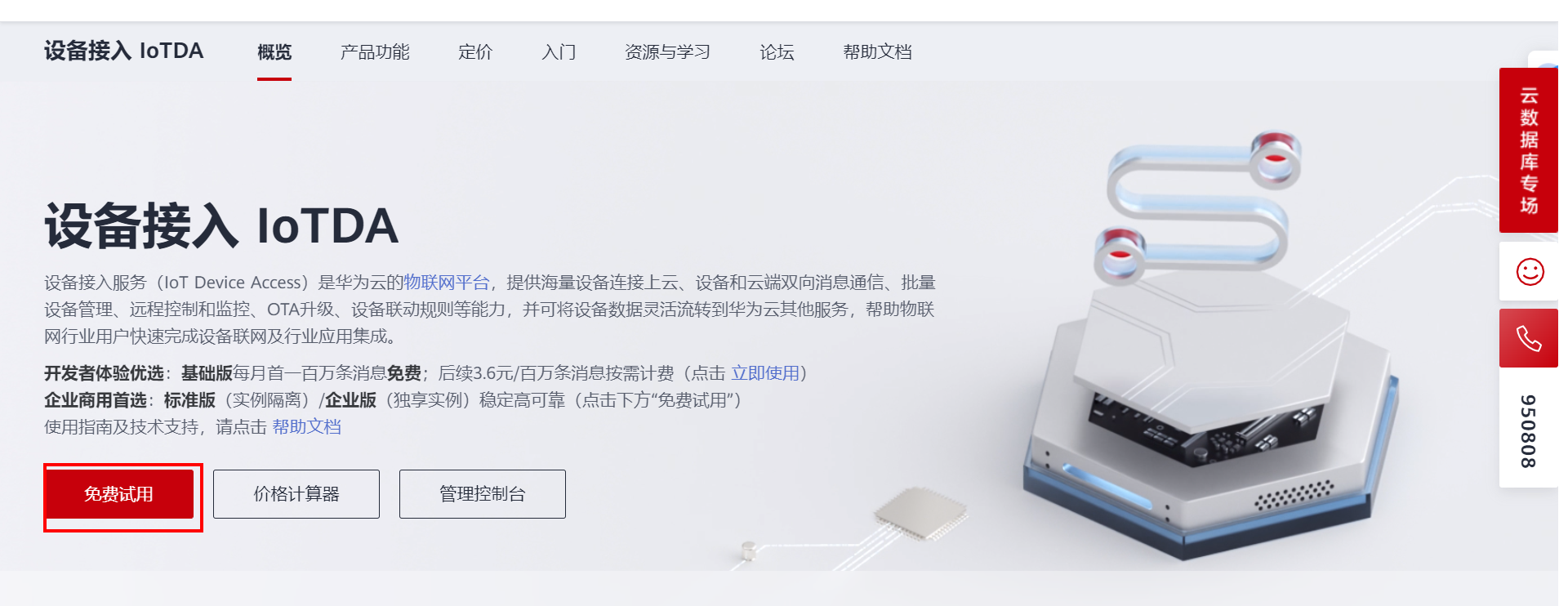
Task: Open the 资源与学习 tab
Action: coord(667,52)
